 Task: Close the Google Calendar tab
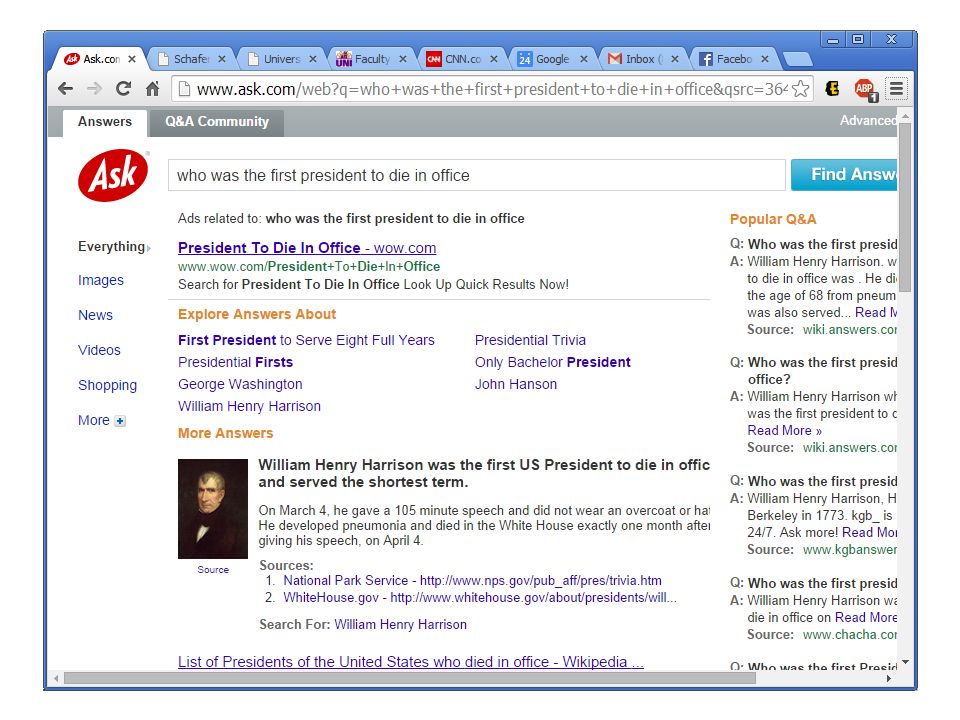tap(583, 59)
